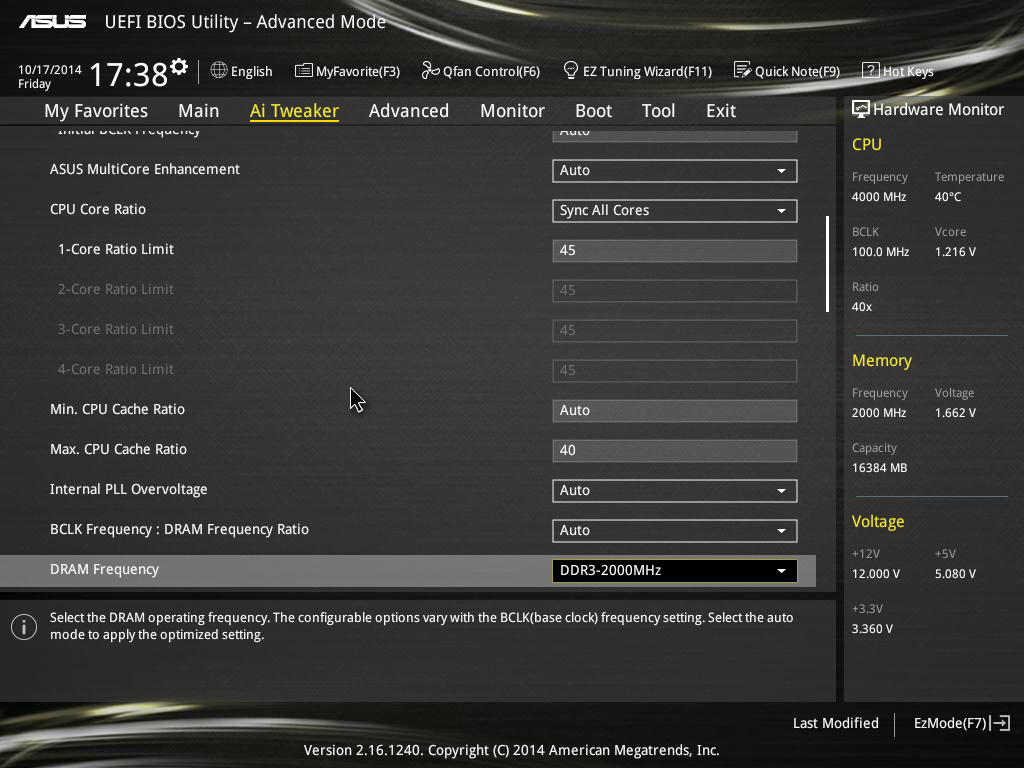
Task: Click the Hardware Monitor screen icon
Action: tap(861, 109)
